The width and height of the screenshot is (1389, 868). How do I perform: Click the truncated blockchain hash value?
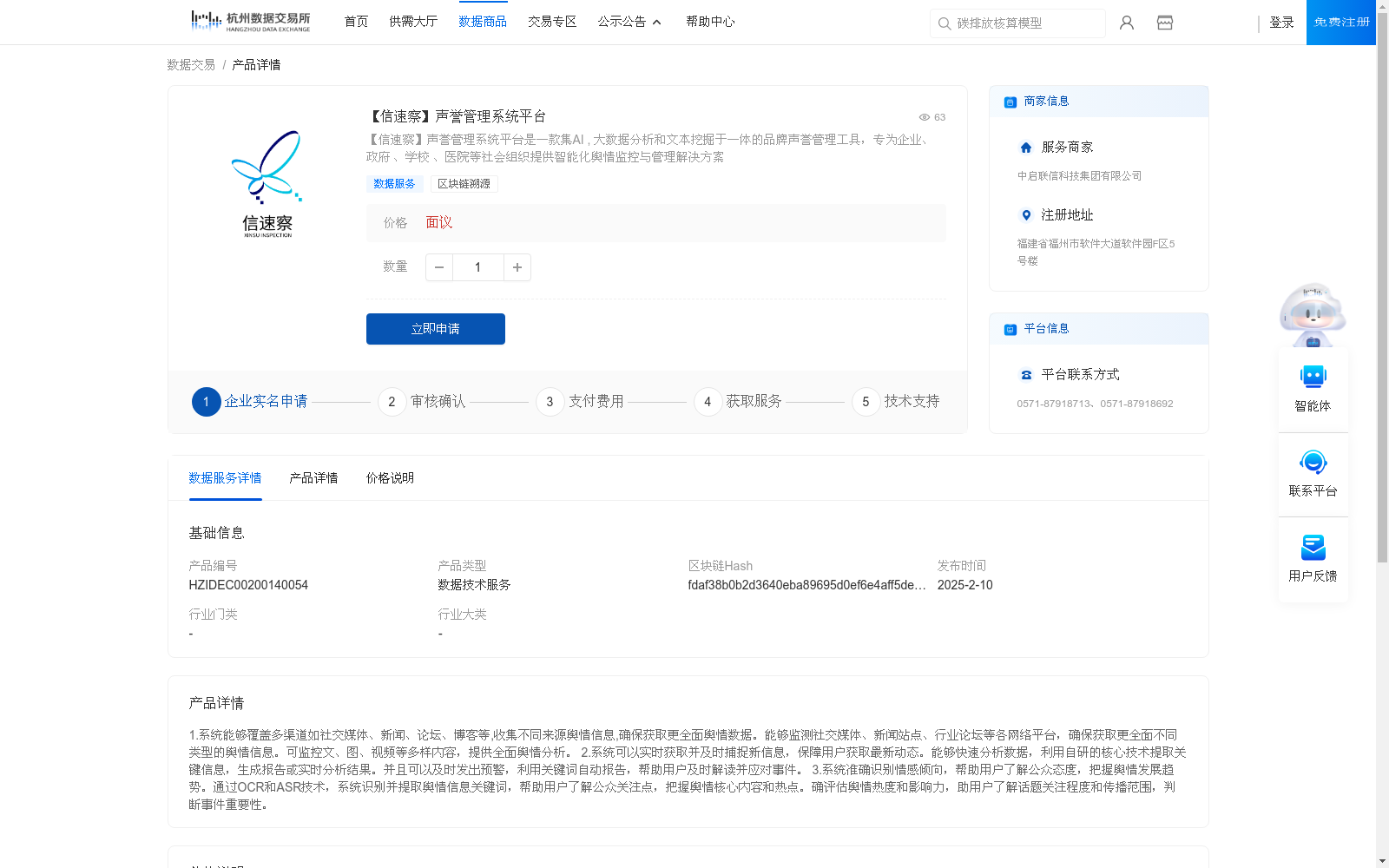[x=806, y=585]
